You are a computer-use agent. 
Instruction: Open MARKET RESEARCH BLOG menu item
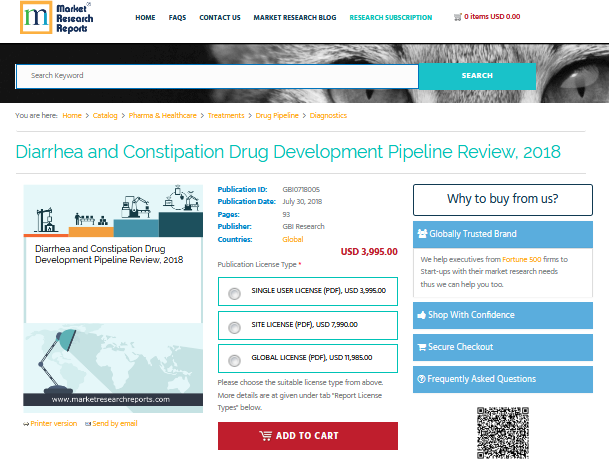tap(295, 17)
